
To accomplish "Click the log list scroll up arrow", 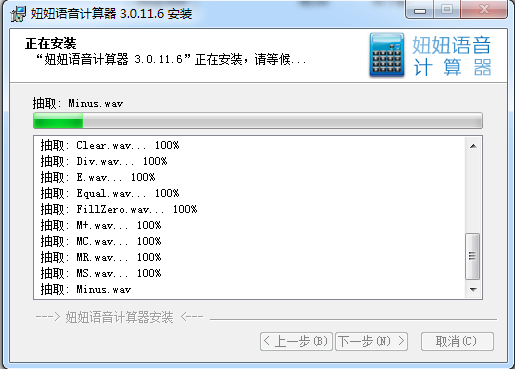I will click(x=473, y=146).
